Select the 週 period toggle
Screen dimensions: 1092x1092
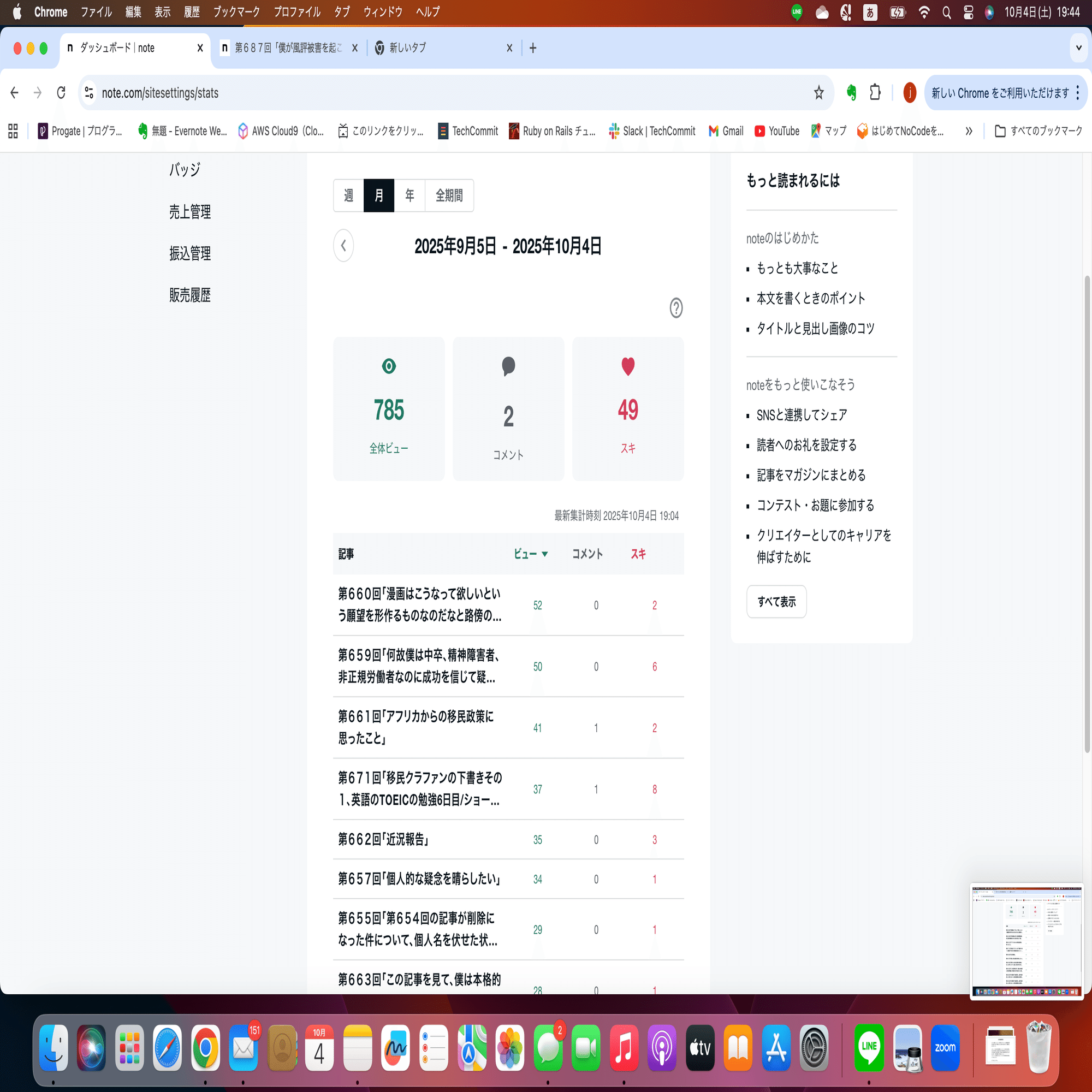click(x=349, y=195)
